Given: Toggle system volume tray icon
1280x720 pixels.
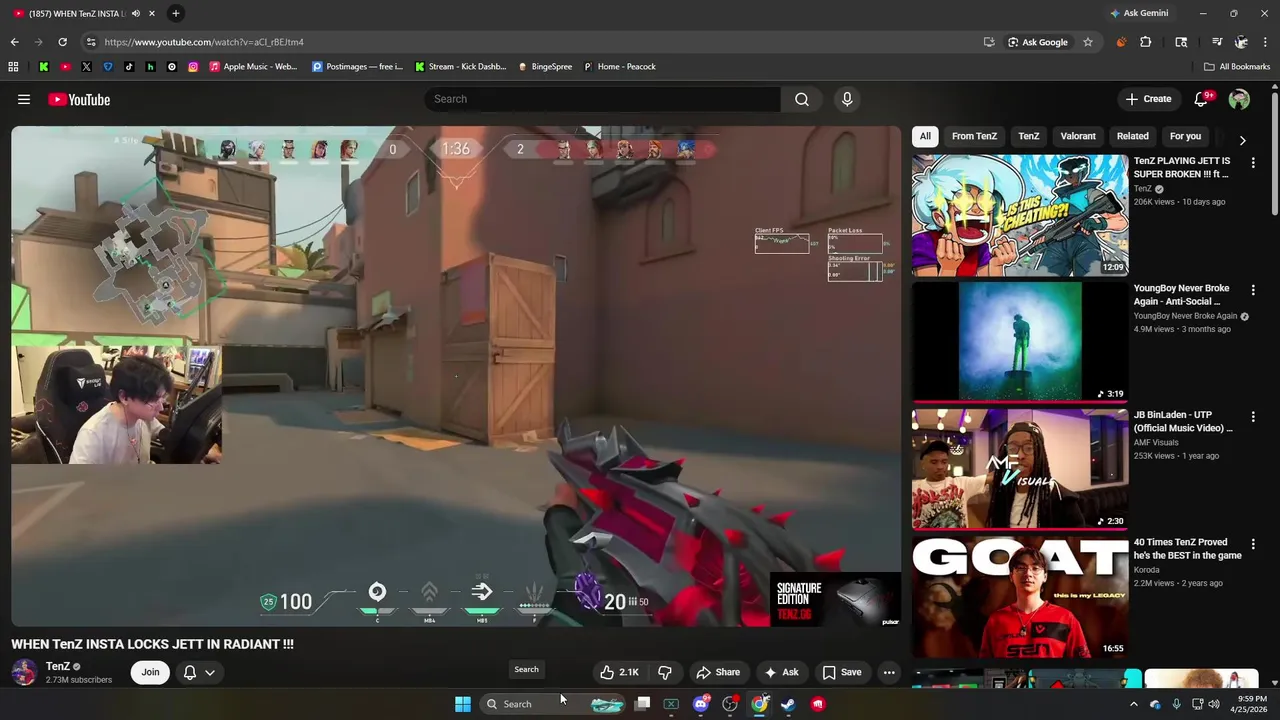Looking at the screenshot, I should pyautogui.click(x=1214, y=704).
